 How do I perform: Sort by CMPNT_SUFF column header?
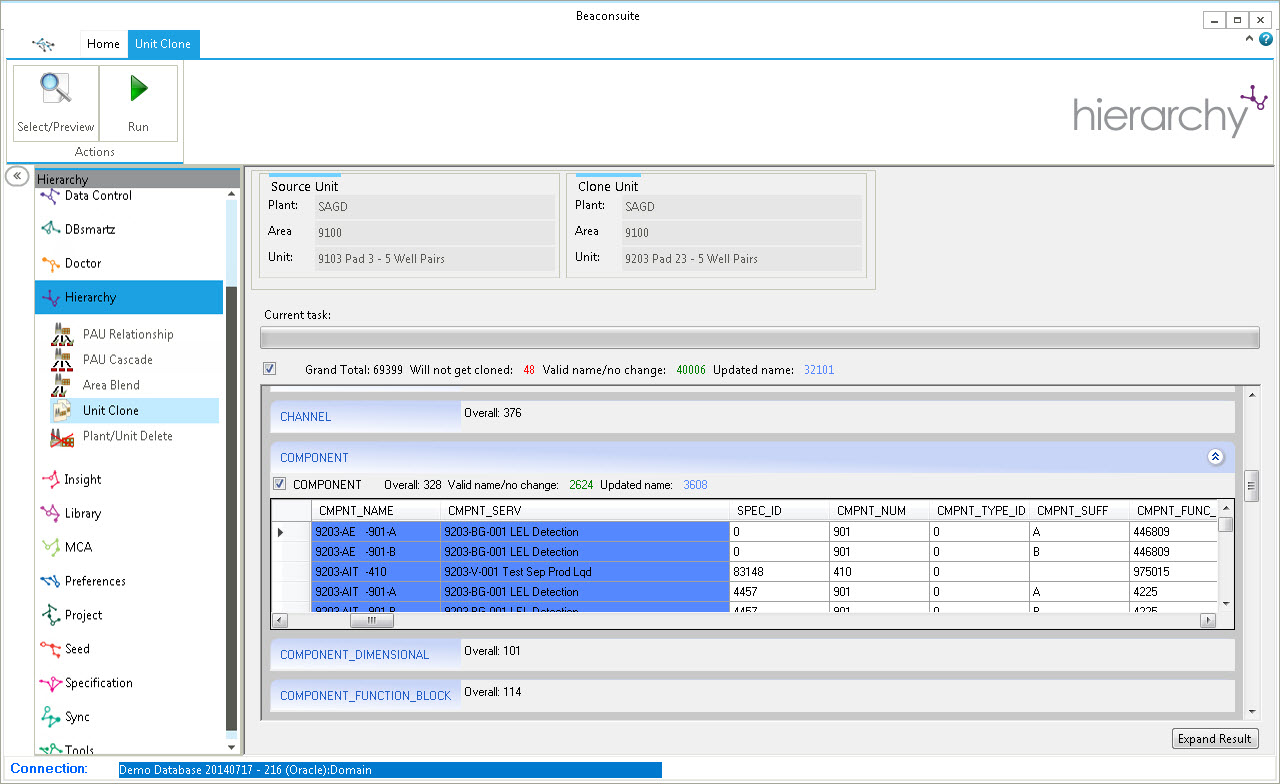click(1080, 510)
